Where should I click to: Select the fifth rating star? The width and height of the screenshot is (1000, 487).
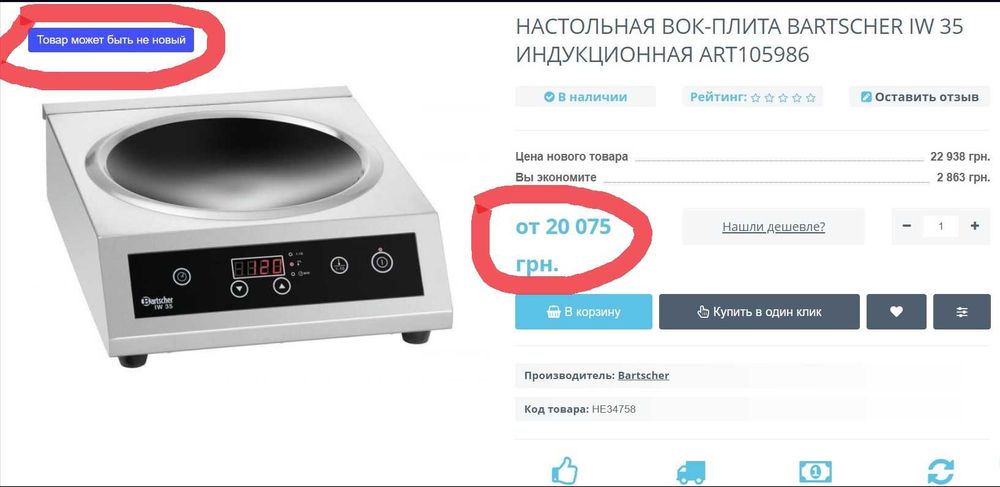(x=811, y=98)
